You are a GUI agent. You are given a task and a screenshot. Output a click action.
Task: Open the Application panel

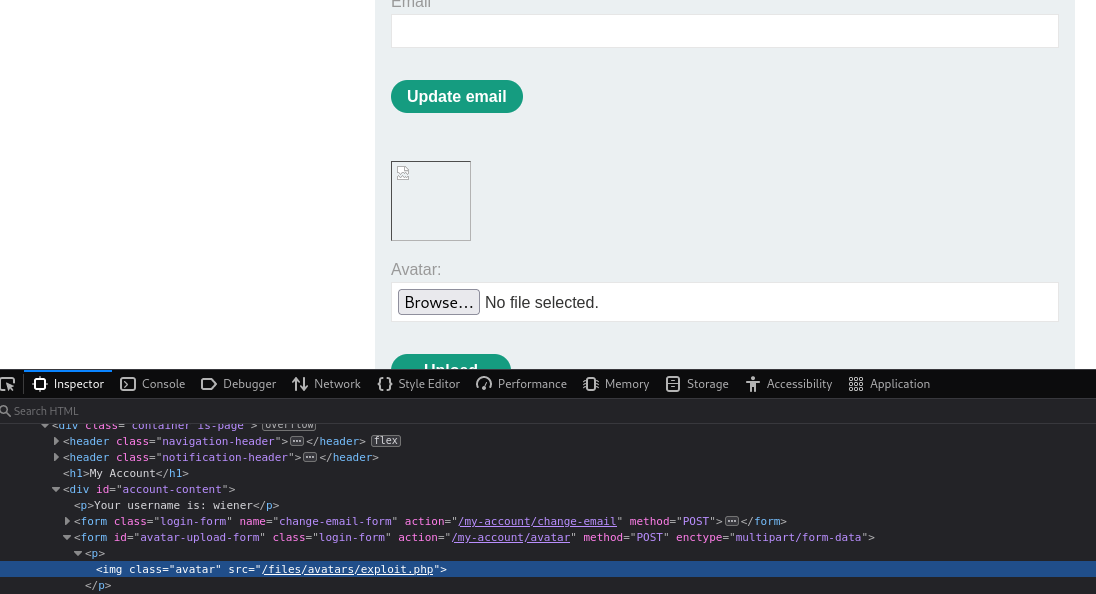889,384
